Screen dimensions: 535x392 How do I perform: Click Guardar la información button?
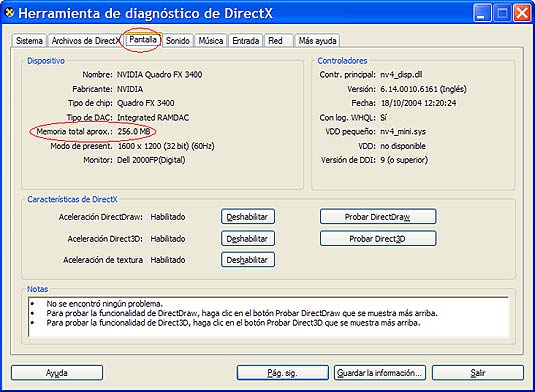tap(380, 373)
